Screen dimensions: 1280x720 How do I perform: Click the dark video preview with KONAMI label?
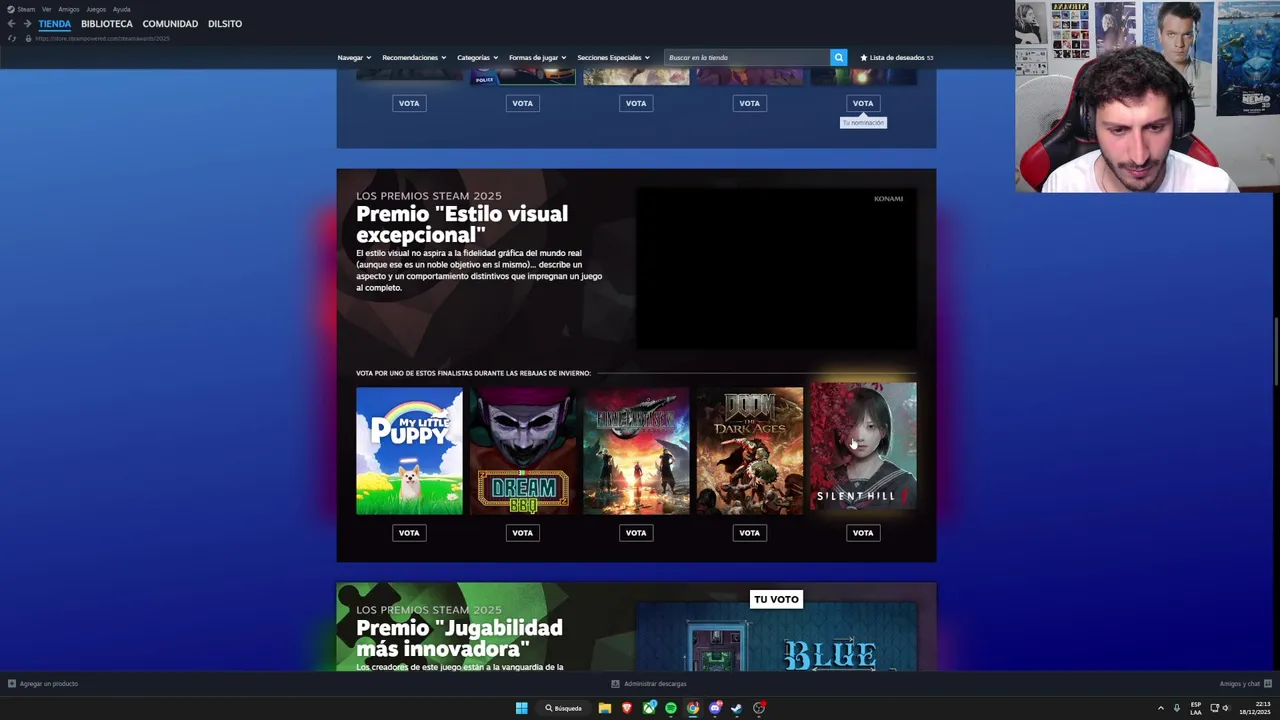pyautogui.click(x=777, y=269)
